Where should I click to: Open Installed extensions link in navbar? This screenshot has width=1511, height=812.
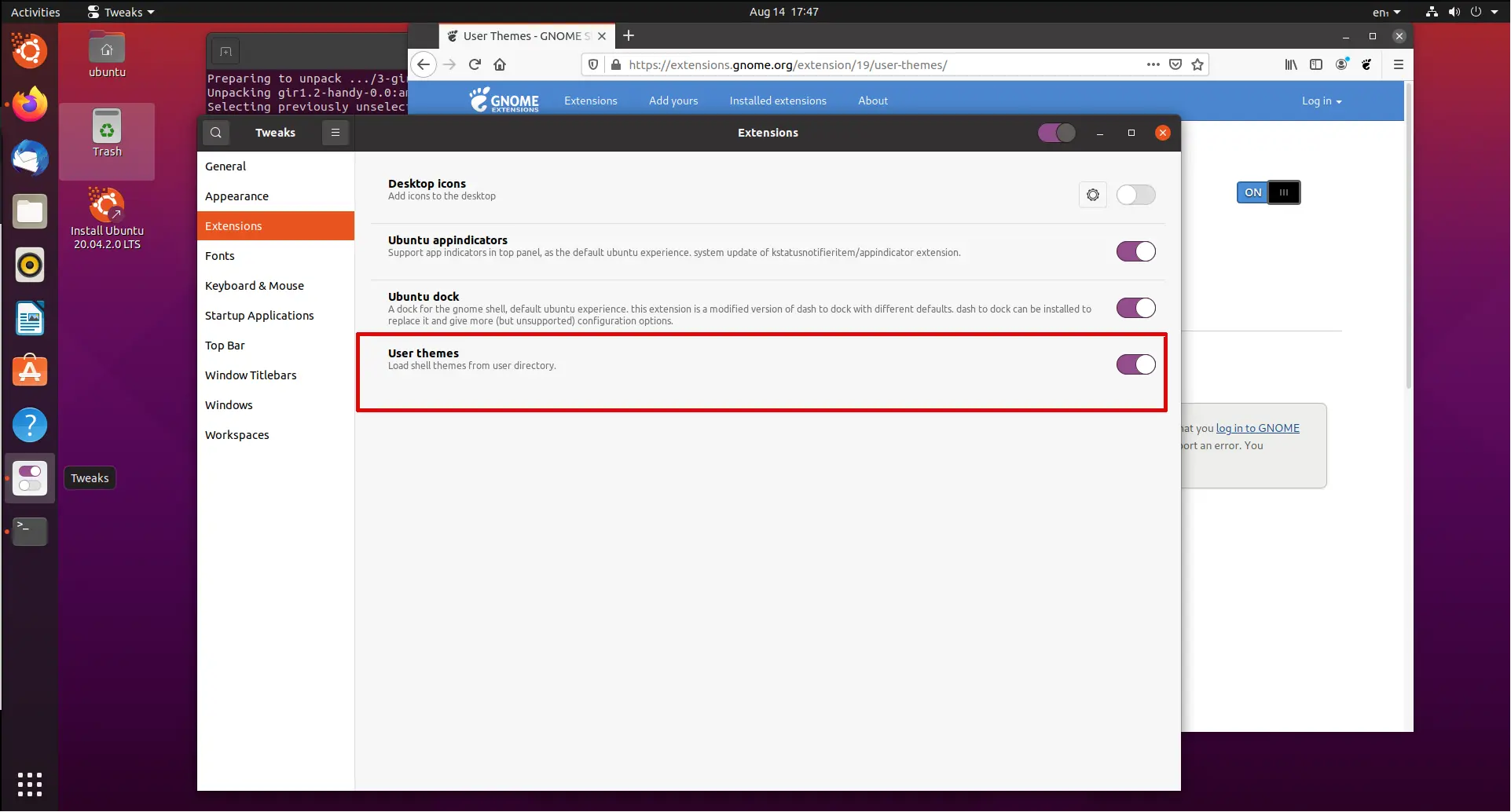point(778,101)
